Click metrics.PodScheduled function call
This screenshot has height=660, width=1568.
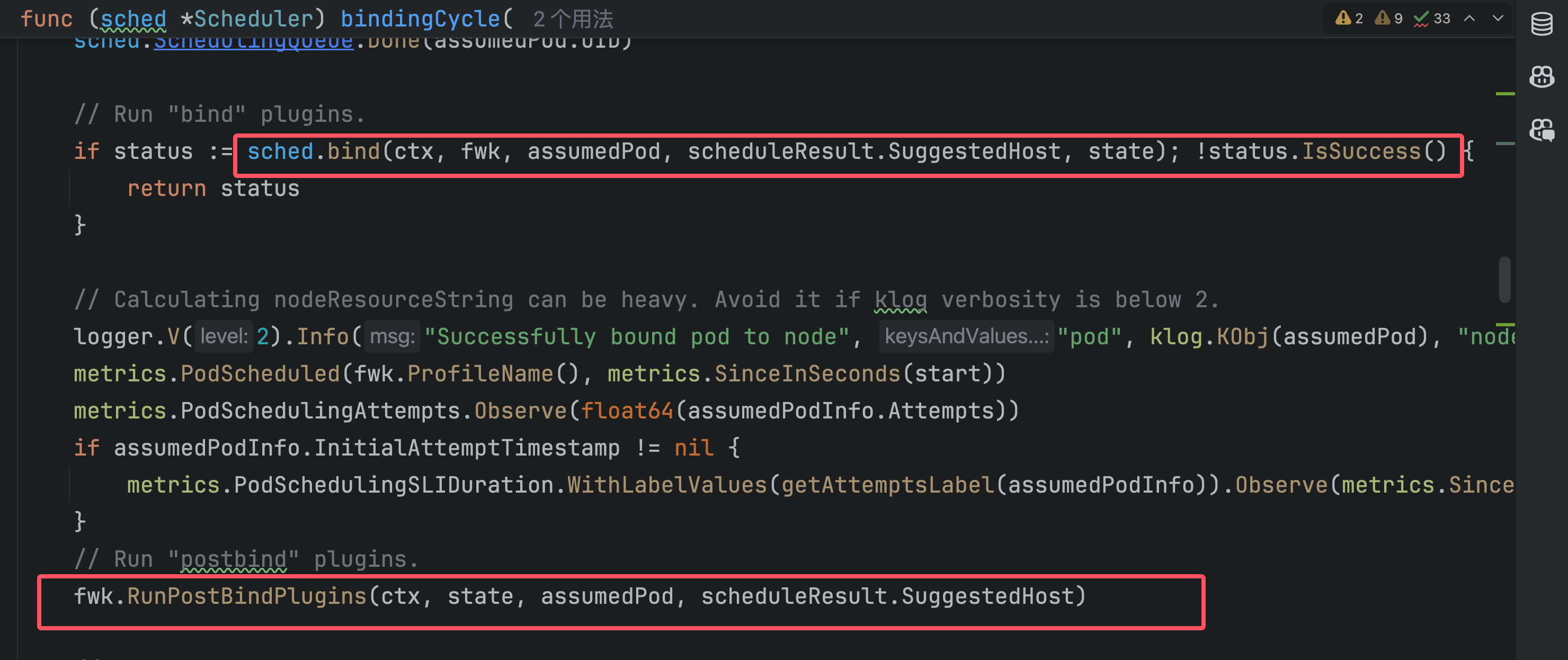pos(207,374)
